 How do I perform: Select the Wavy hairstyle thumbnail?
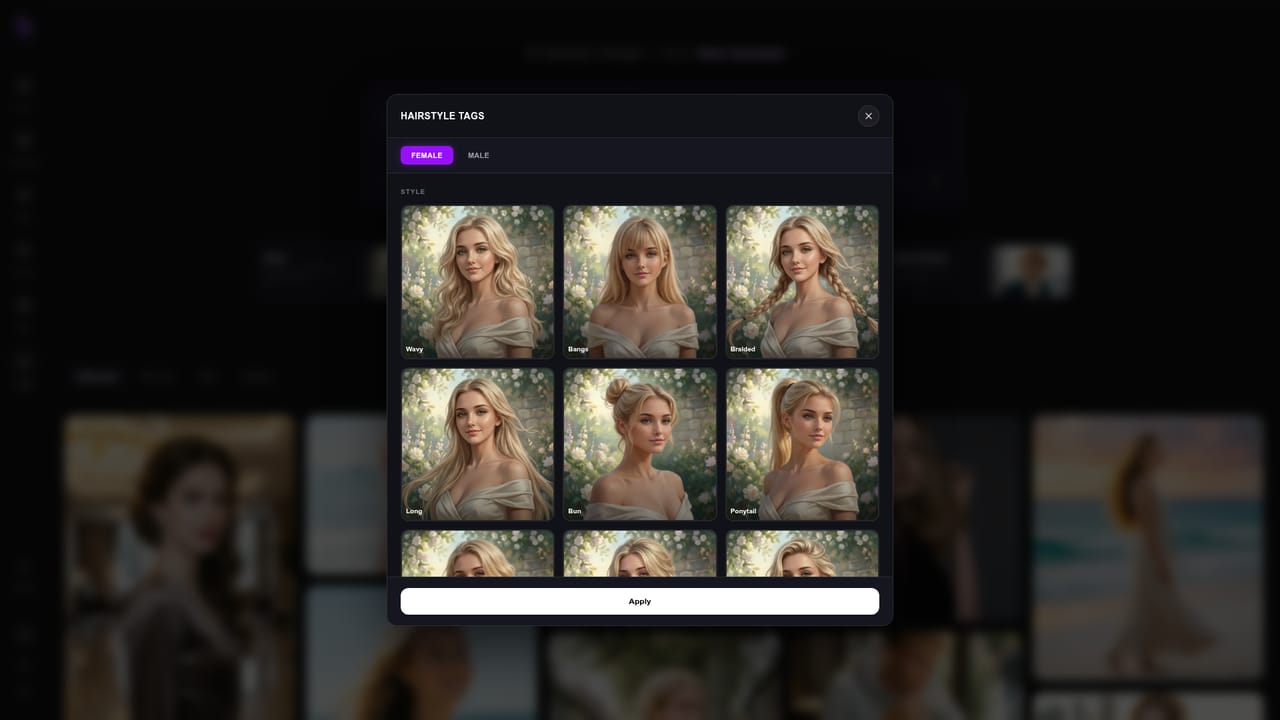coord(477,282)
